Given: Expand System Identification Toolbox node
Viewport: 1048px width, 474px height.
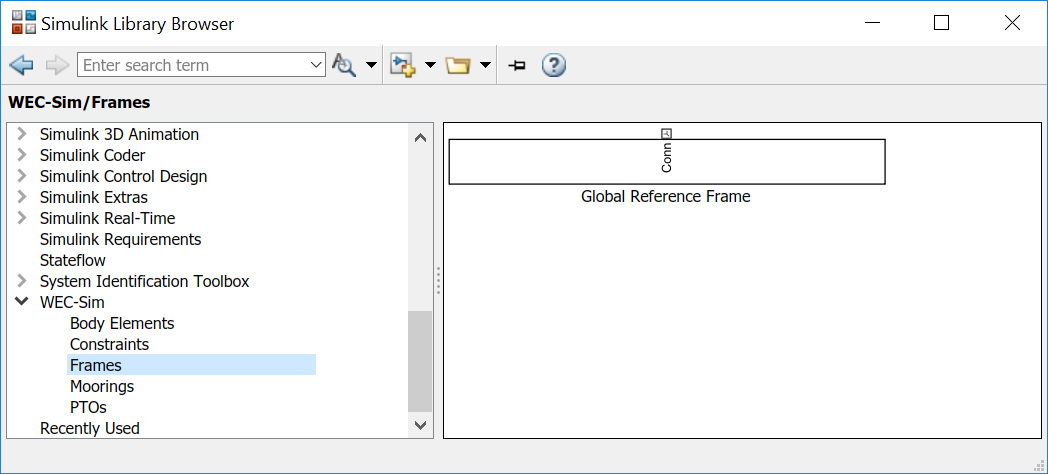Looking at the screenshot, I should click(x=22, y=281).
